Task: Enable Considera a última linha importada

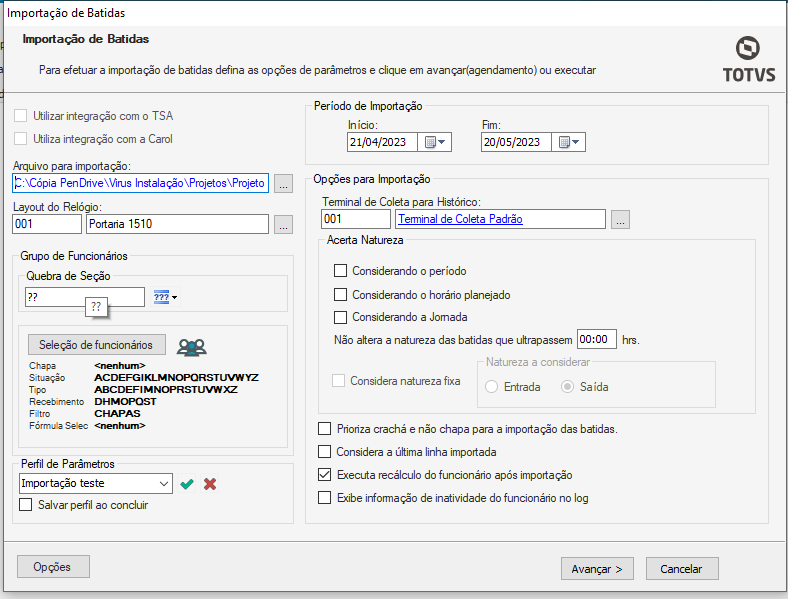Action: [x=324, y=452]
